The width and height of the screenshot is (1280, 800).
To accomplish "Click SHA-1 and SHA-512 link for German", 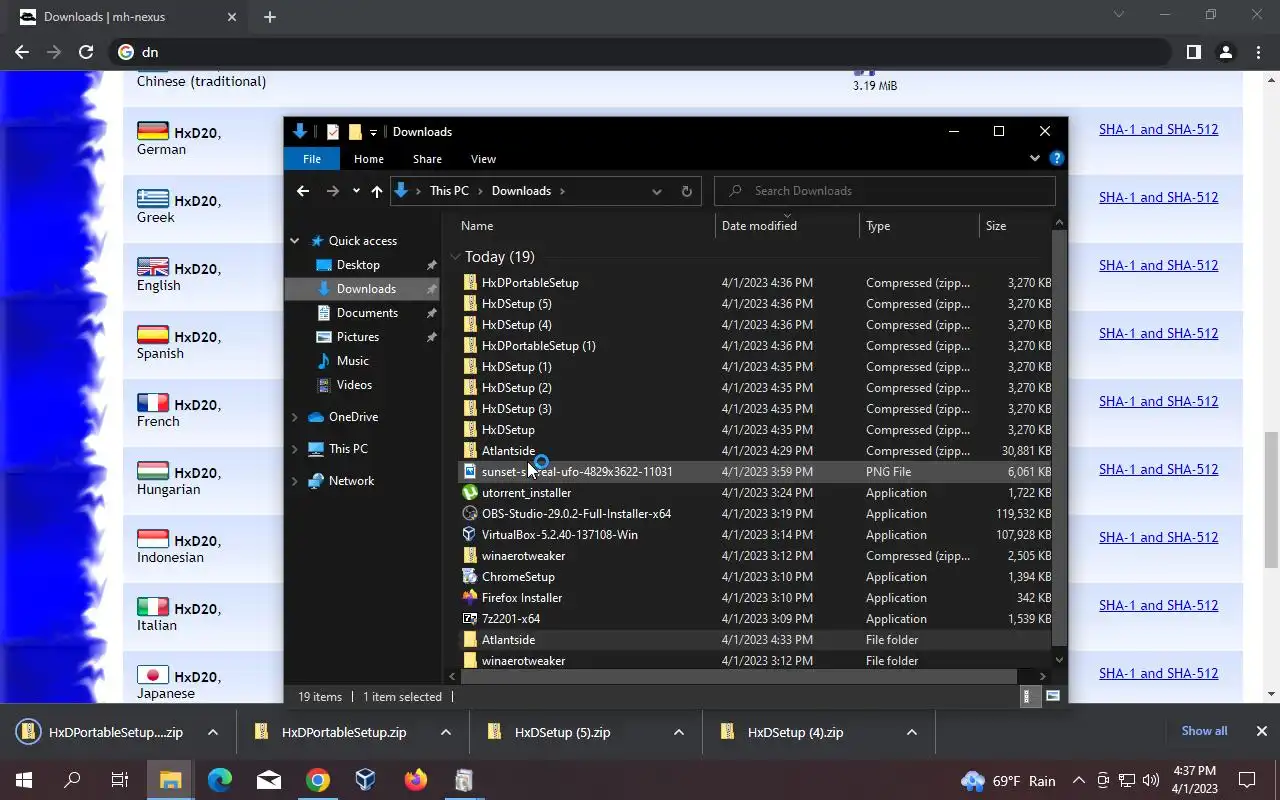I will click(x=1158, y=129).
